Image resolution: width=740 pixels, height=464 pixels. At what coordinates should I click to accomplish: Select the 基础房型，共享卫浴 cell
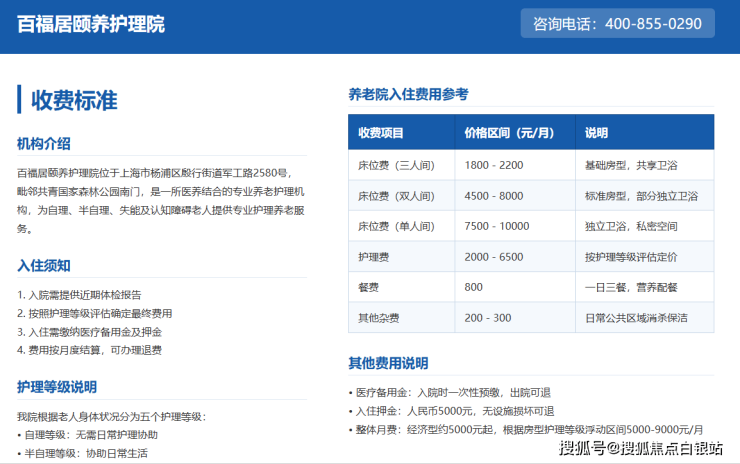tap(645, 165)
